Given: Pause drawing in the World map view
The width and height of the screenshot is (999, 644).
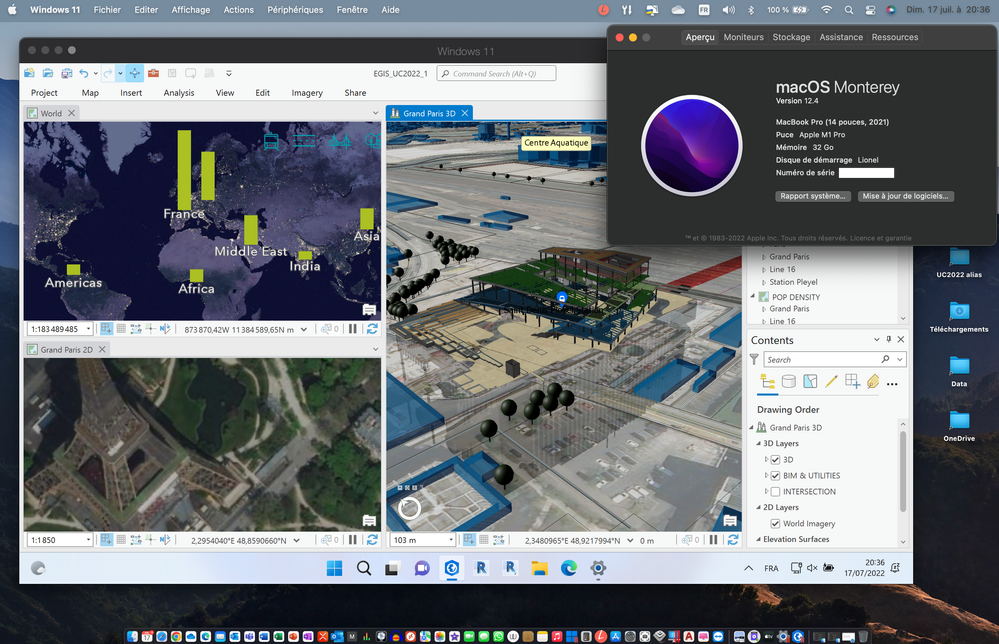Looking at the screenshot, I should click(351, 330).
